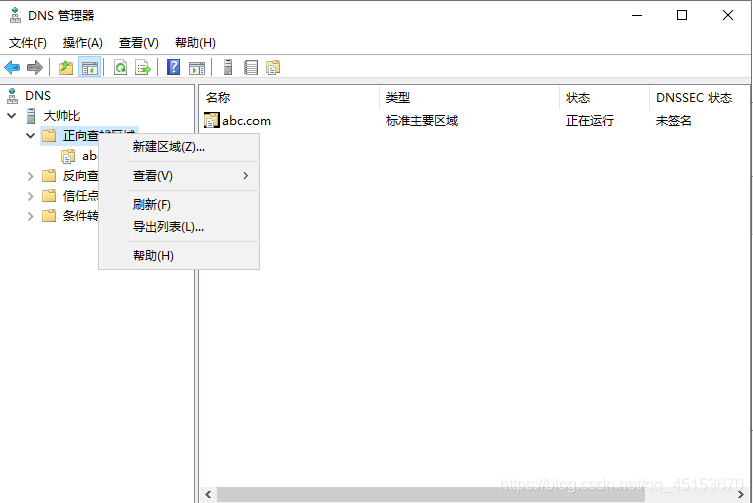Select the abc.com row name
This screenshot has width=753, height=503.
[246, 121]
